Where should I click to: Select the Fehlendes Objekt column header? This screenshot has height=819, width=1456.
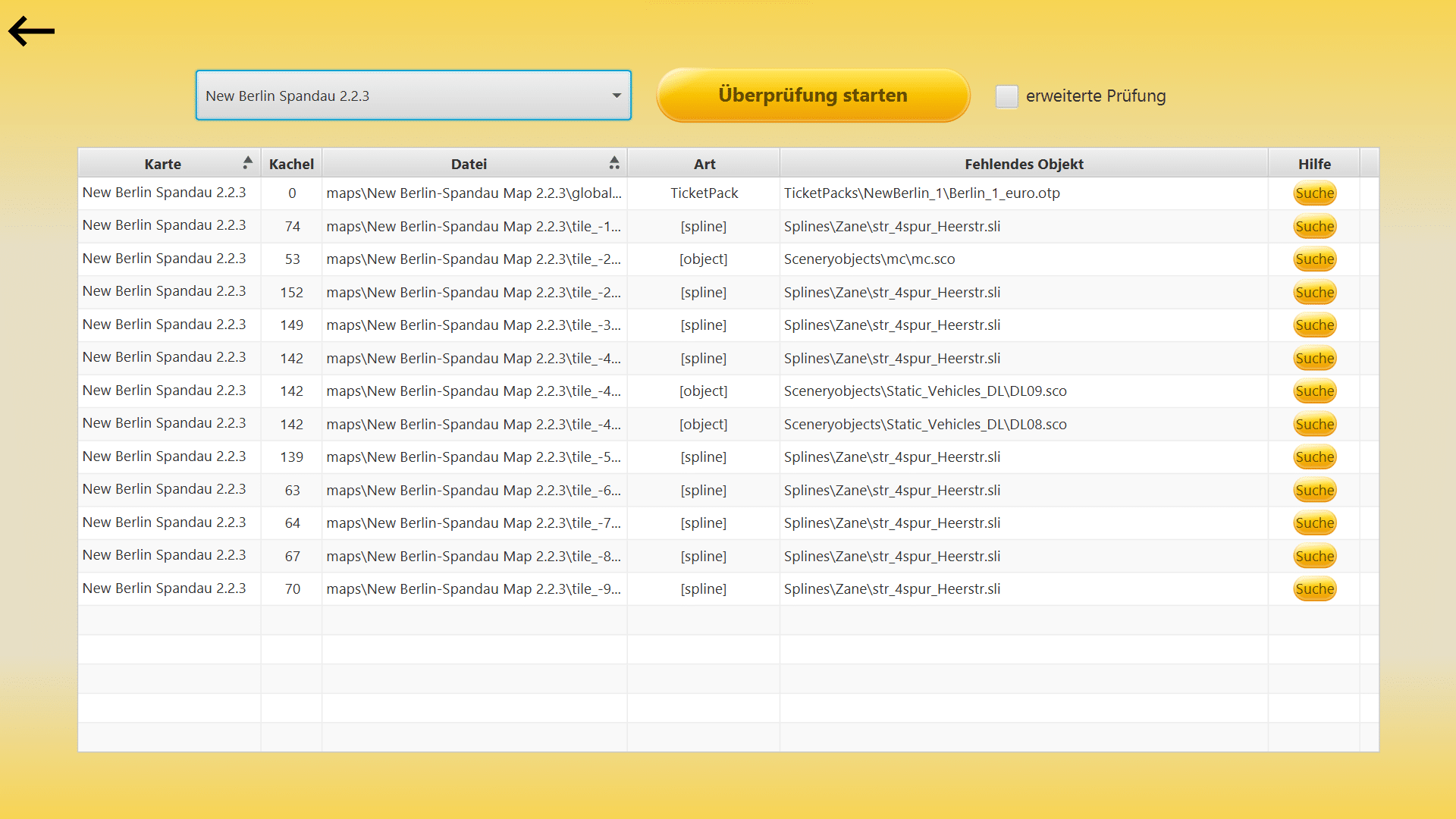[1024, 164]
